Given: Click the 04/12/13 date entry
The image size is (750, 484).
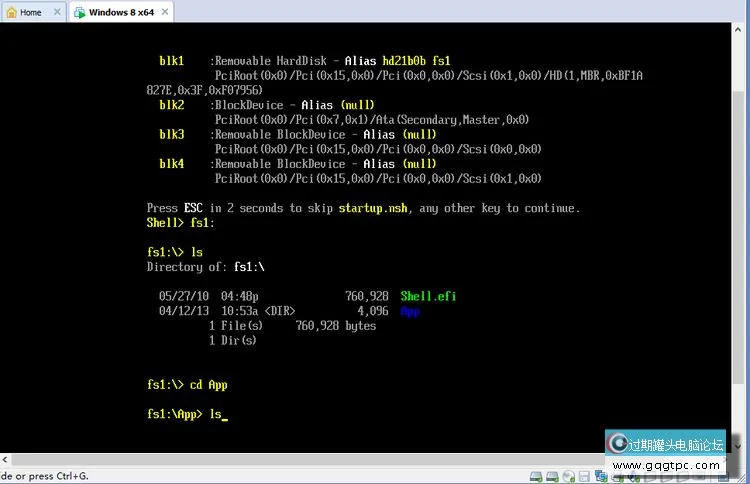Looking at the screenshot, I should (184, 311).
